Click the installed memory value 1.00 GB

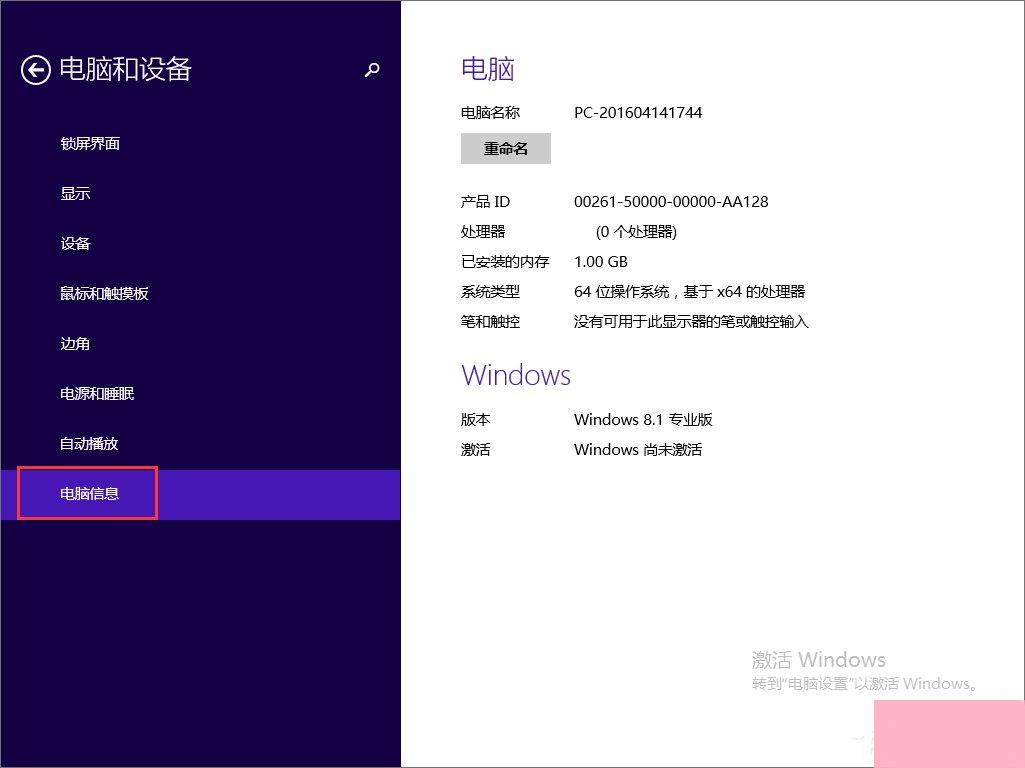coord(601,261)
